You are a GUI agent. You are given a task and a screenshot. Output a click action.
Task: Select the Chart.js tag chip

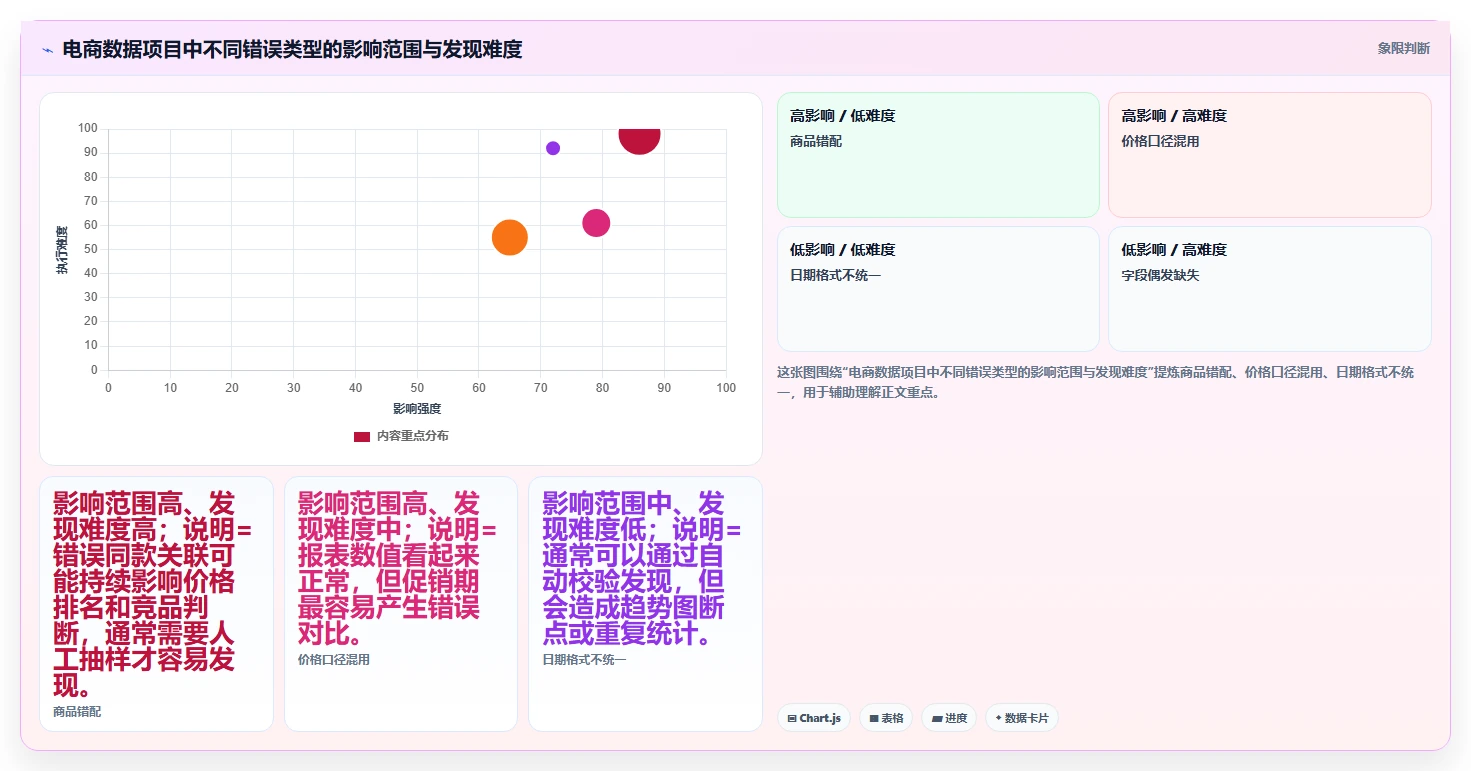pos(814,718)
